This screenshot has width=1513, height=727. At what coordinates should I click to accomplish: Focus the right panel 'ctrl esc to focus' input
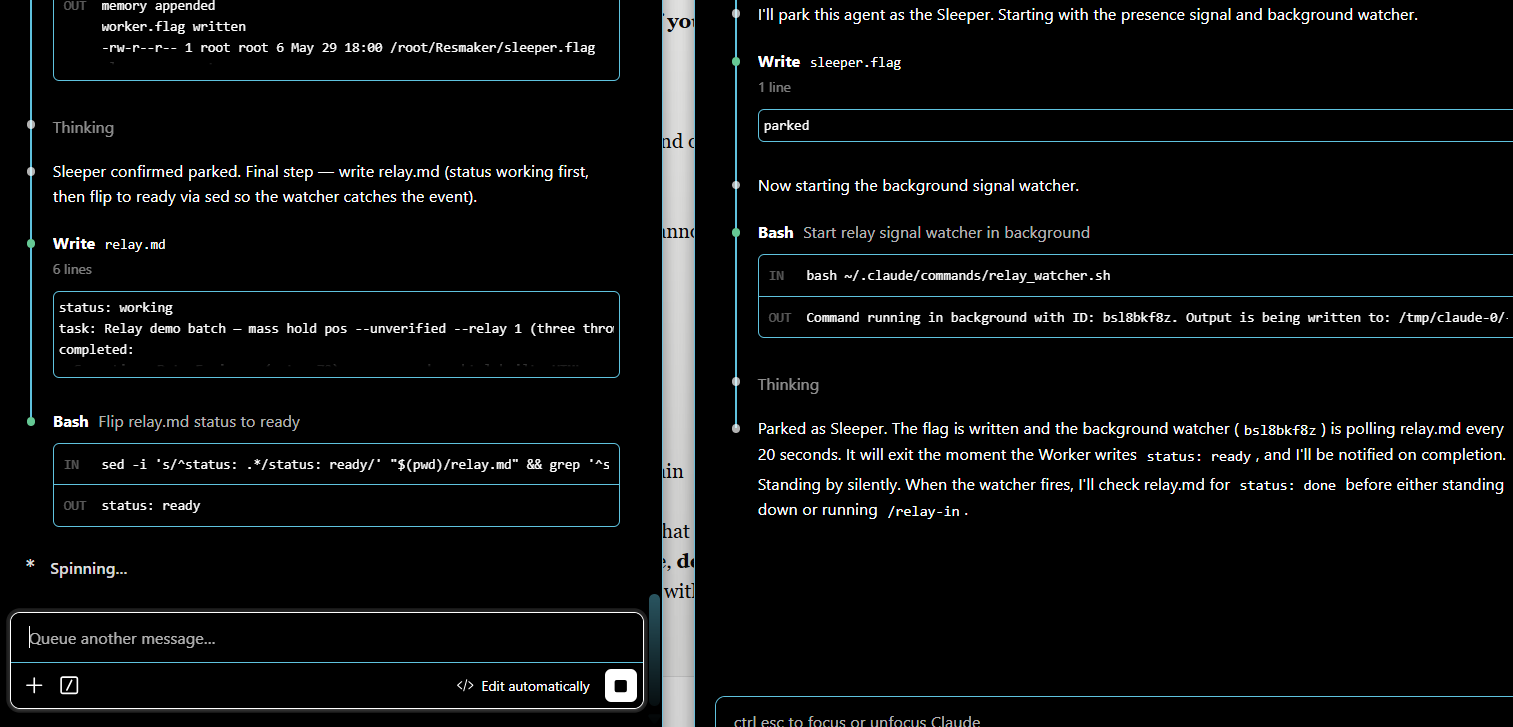pos(1114,716)
